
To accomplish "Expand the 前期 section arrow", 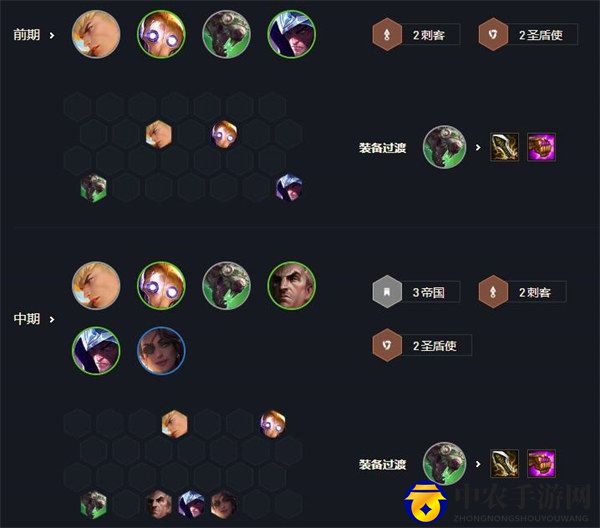I will (52, 36).
